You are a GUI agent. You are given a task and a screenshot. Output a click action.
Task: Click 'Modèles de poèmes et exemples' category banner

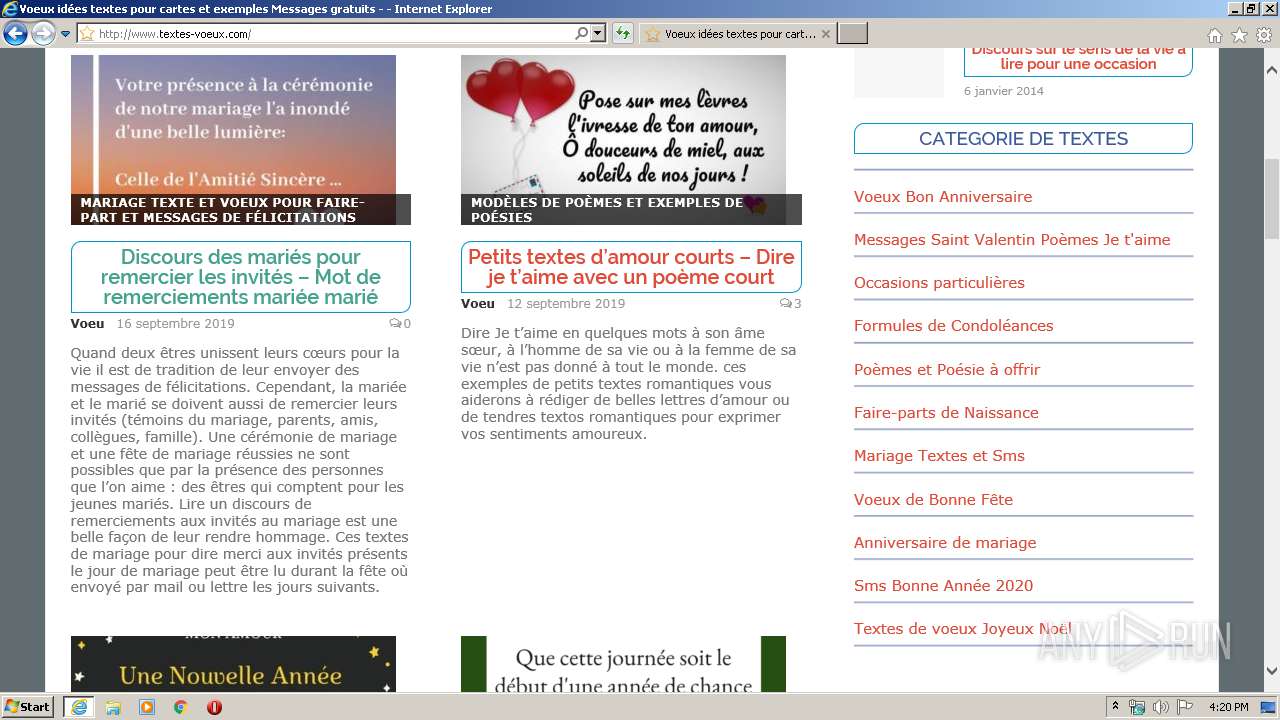(631, 209)
